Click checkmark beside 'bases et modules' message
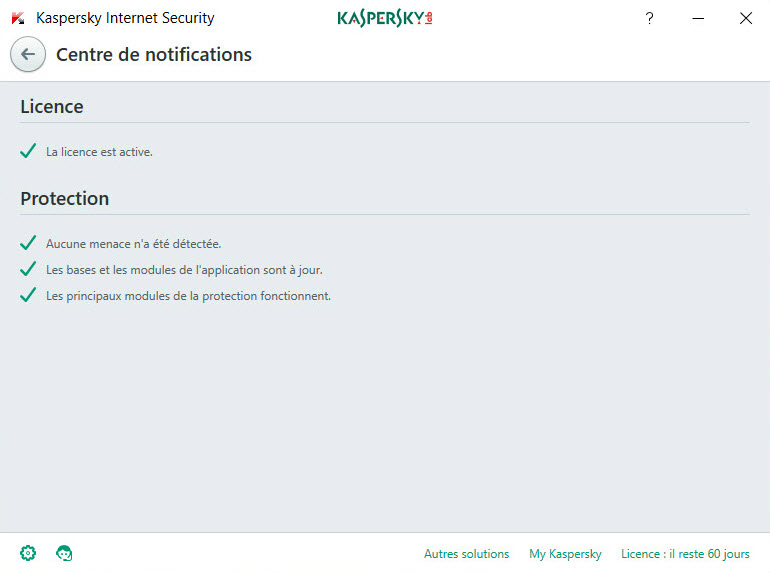Viewport: 770px width, 573px height. (x=28, y=269)
